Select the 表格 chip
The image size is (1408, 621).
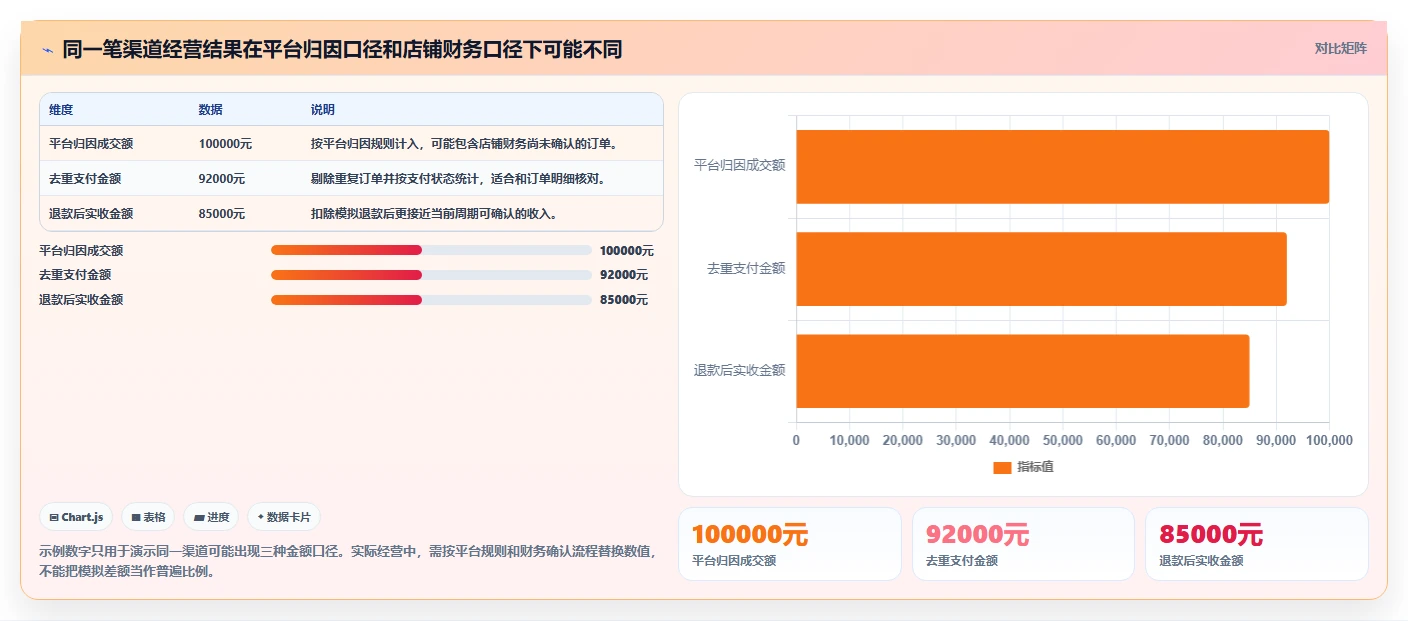(x=148, y=517)
